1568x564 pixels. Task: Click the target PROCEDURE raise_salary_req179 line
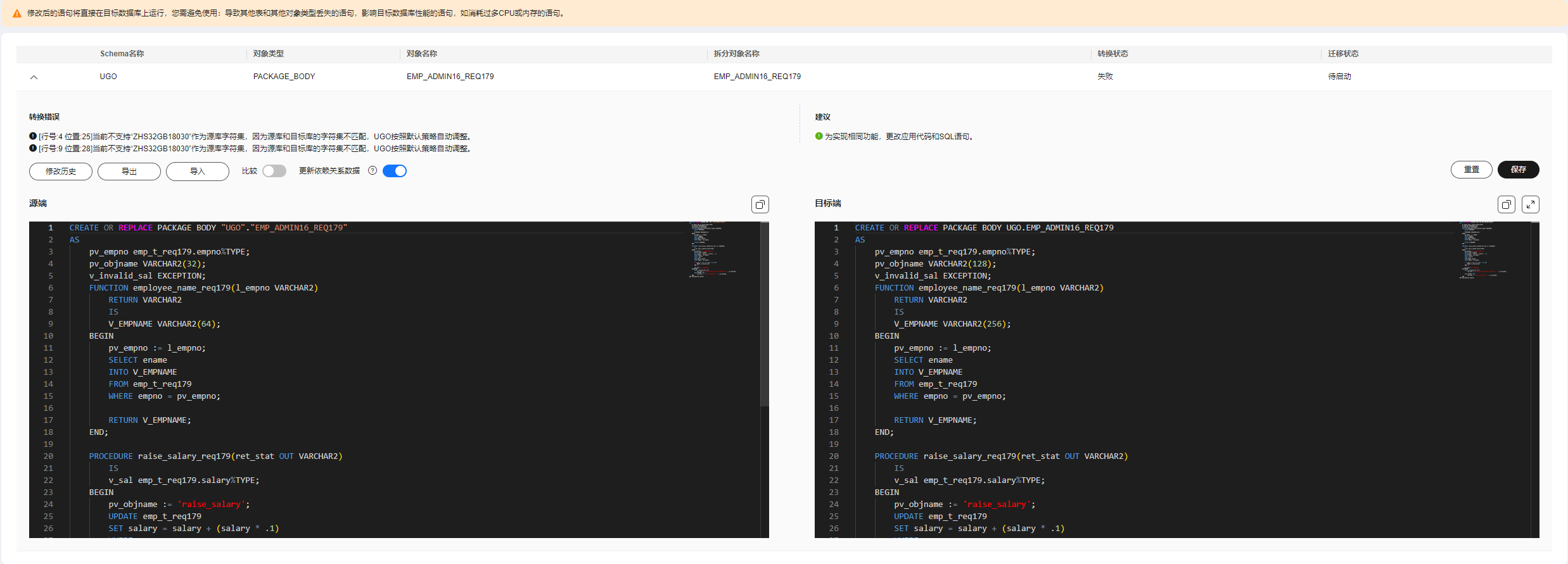[x=1002, y=456]
